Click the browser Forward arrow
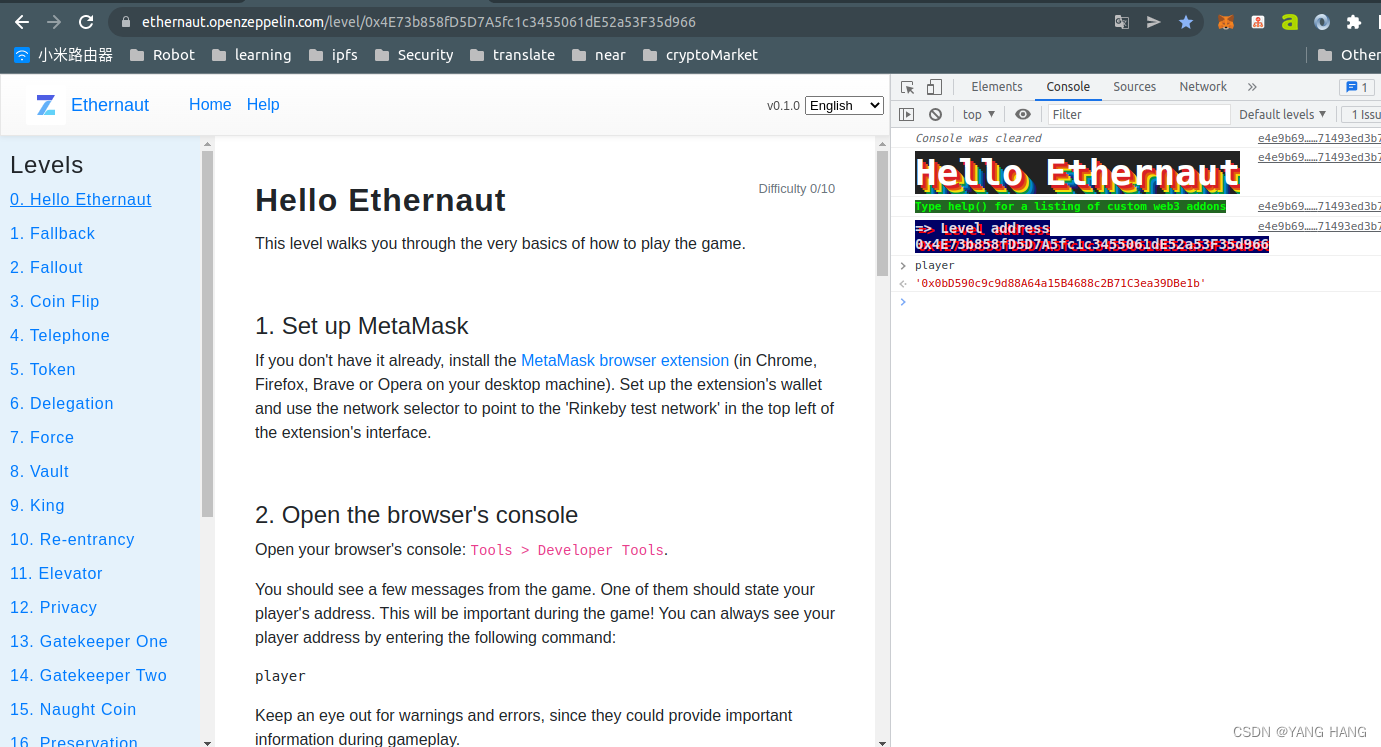Viewport: 1381px width, 747px height. [x=54, y=22]
